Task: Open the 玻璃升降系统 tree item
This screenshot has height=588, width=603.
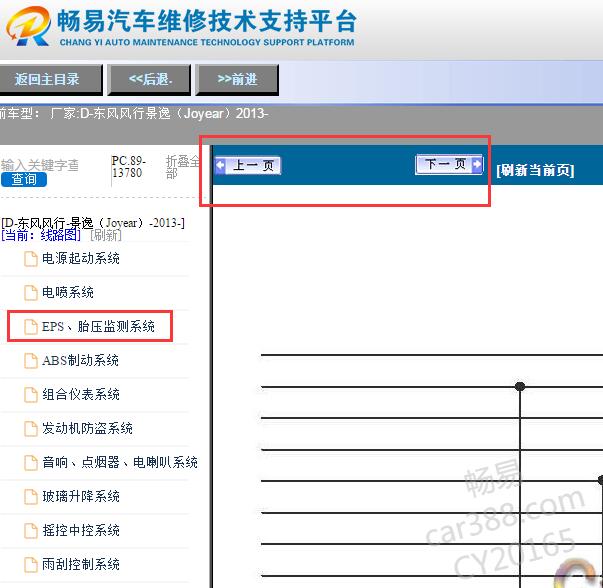Action: (81, 496)
